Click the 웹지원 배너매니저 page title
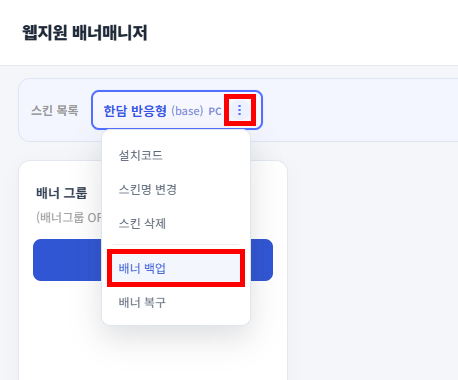Screen dimensions: 458x380 [85, 33]
